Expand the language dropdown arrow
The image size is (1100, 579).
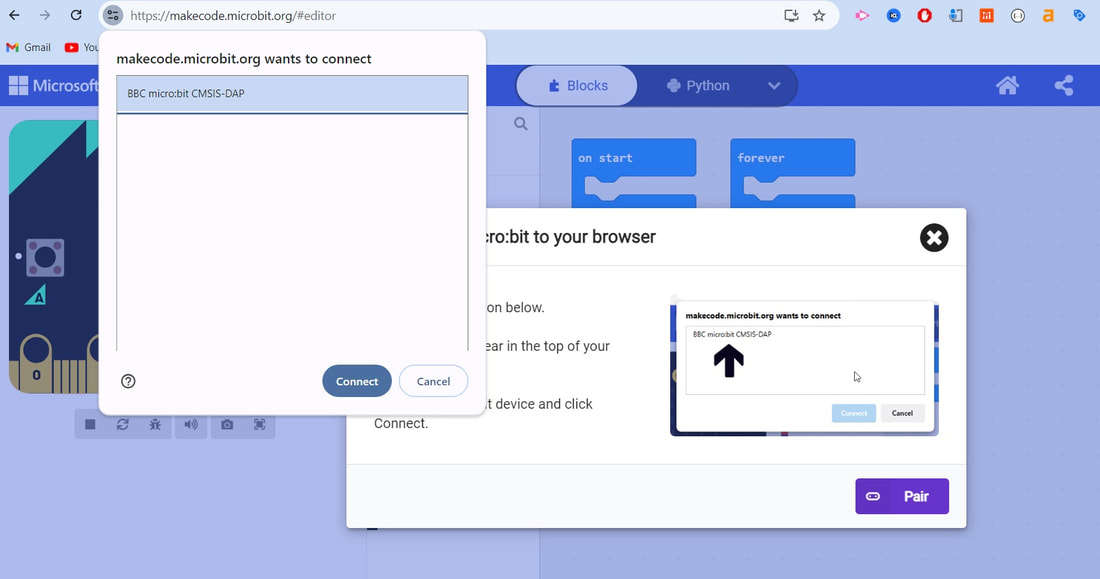point(774,86)
